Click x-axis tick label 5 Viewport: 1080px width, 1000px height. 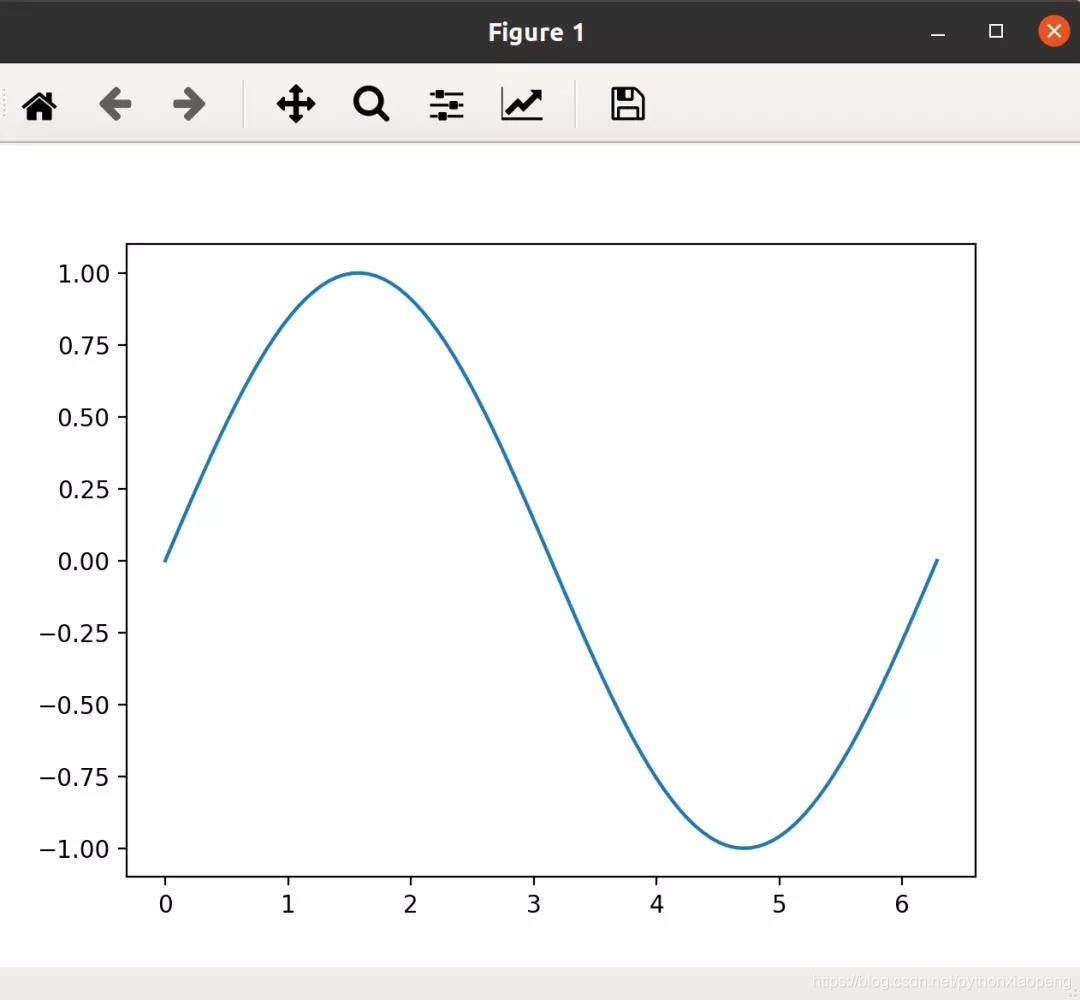tap(779, 904)
